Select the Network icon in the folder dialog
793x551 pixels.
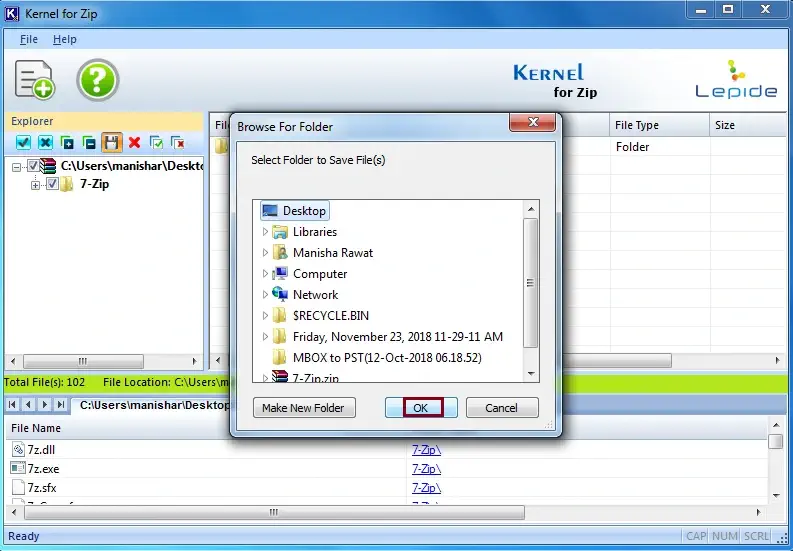point(280,294)
